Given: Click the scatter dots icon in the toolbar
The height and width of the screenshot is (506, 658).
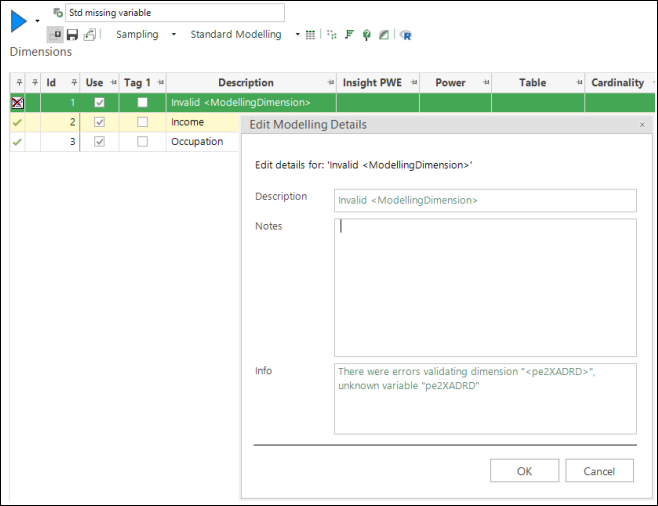Looking at the screenshot, I should (332, 34).
